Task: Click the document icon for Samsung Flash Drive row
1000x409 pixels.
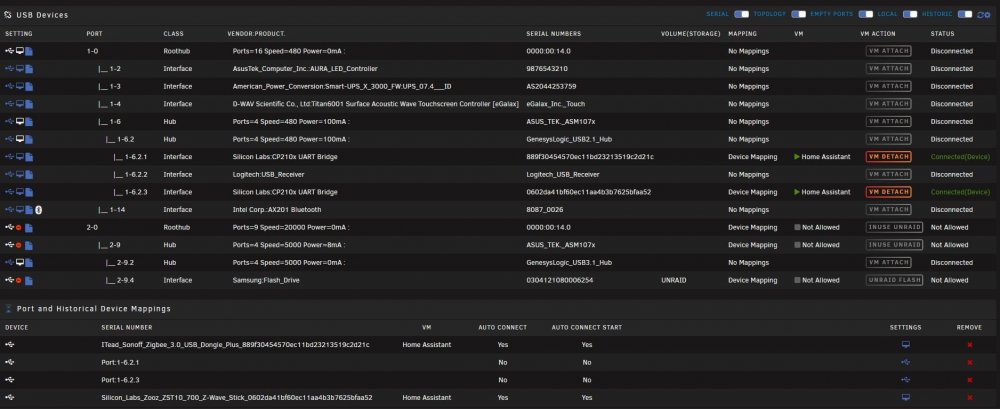Action: 29,280
